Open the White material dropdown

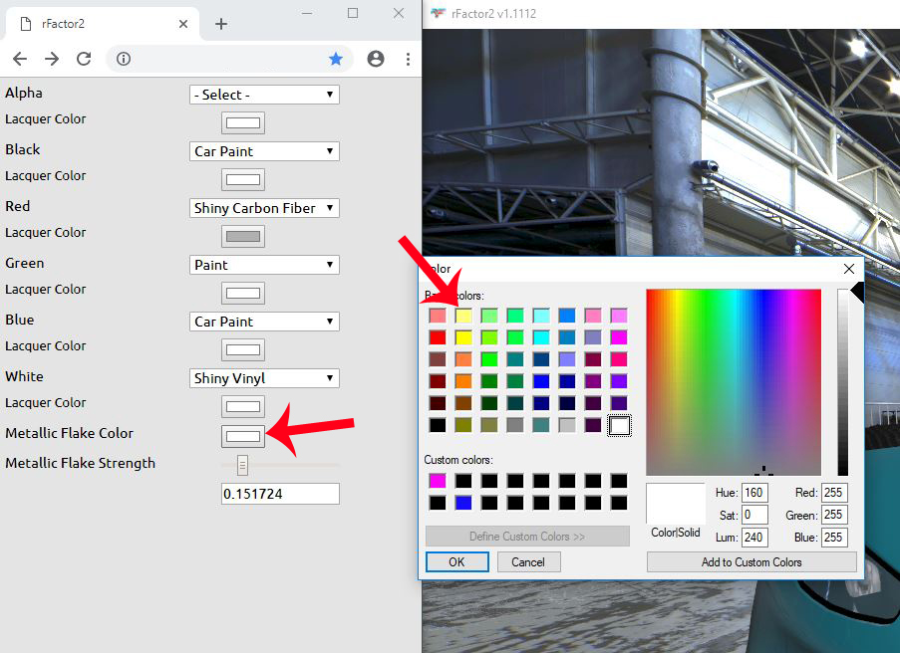pyautogui.click(x=264, y=378)
